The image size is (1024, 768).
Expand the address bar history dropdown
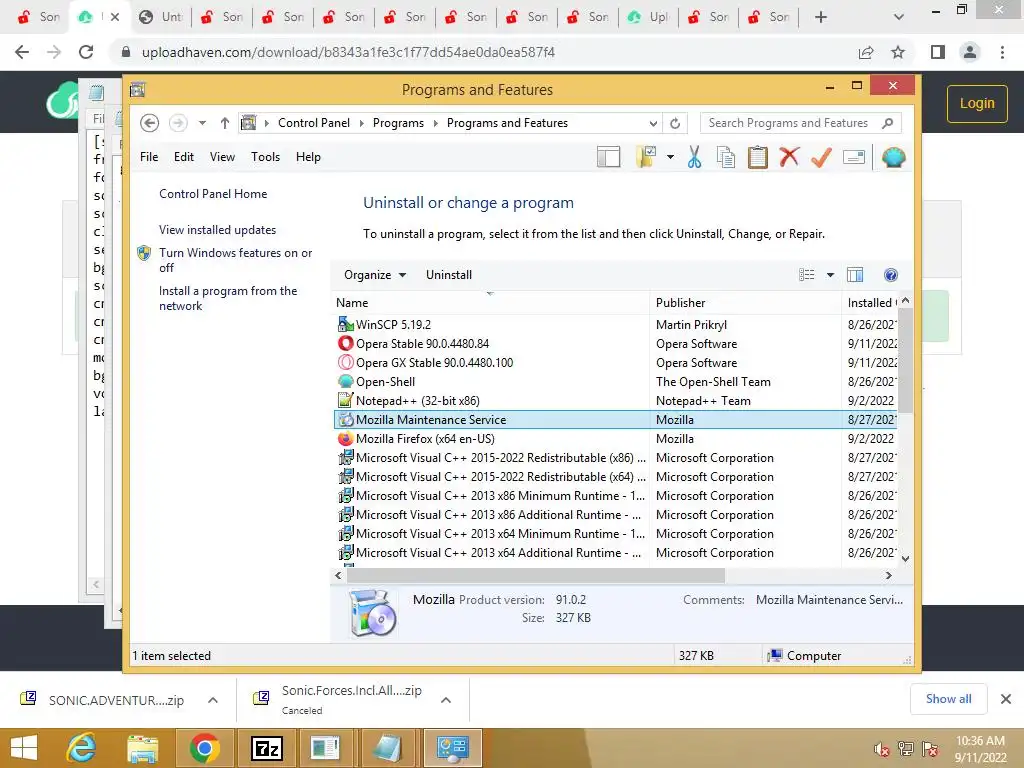(x=653, y=123)
